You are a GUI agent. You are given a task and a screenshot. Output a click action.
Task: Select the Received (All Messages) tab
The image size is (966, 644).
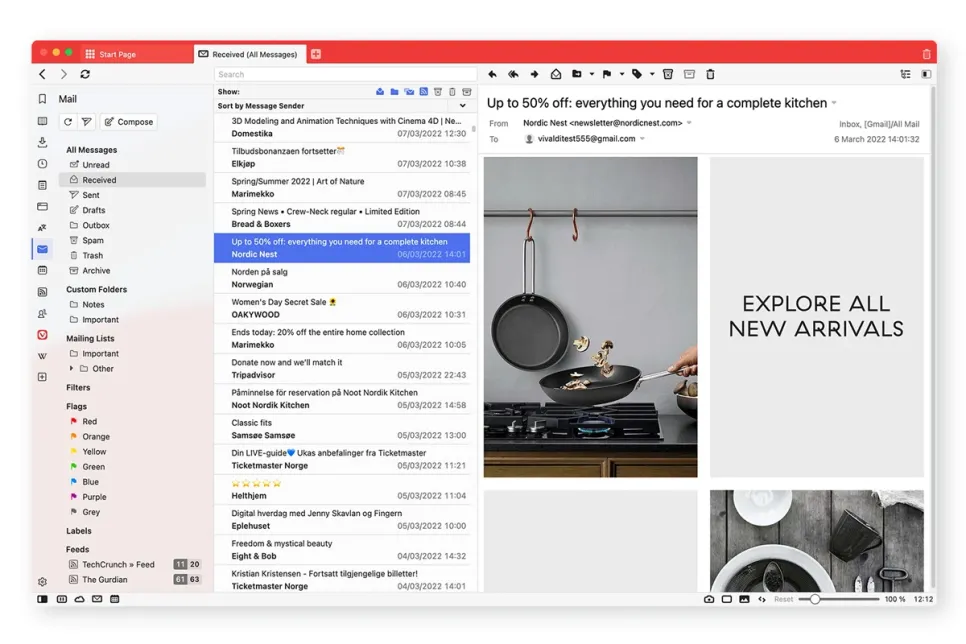pos(249,54)
